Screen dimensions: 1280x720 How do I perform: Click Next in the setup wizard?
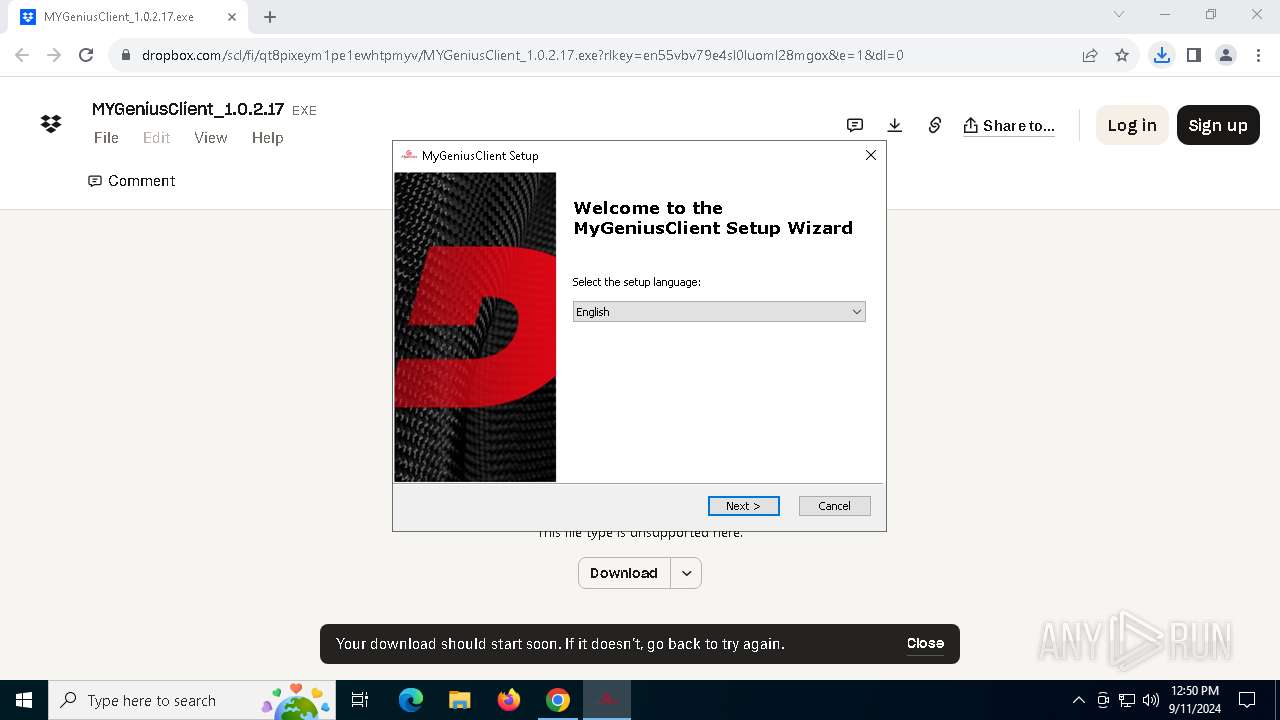[x=743, y=506]
